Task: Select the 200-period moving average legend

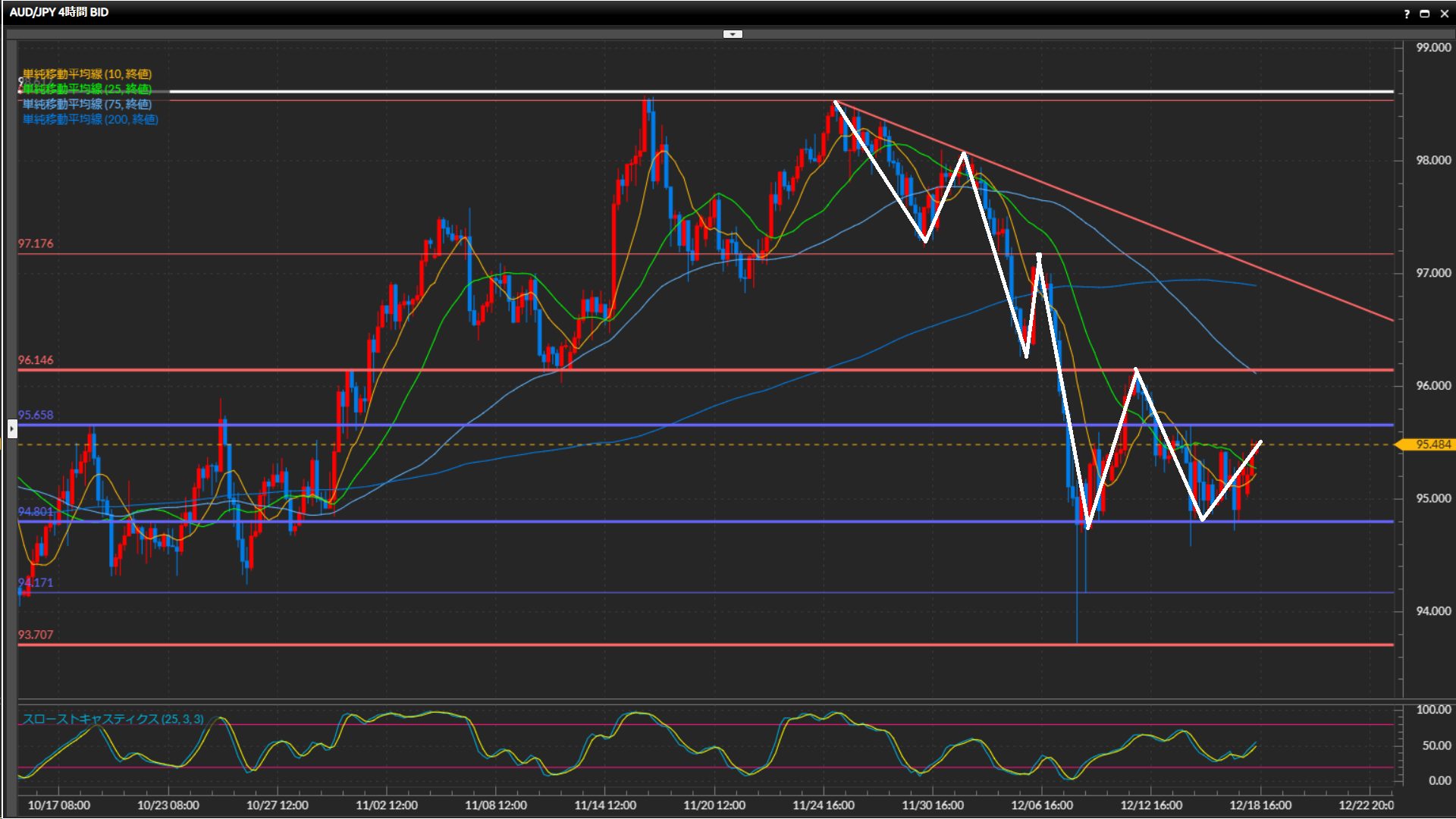Action: [x=90, y=119]
